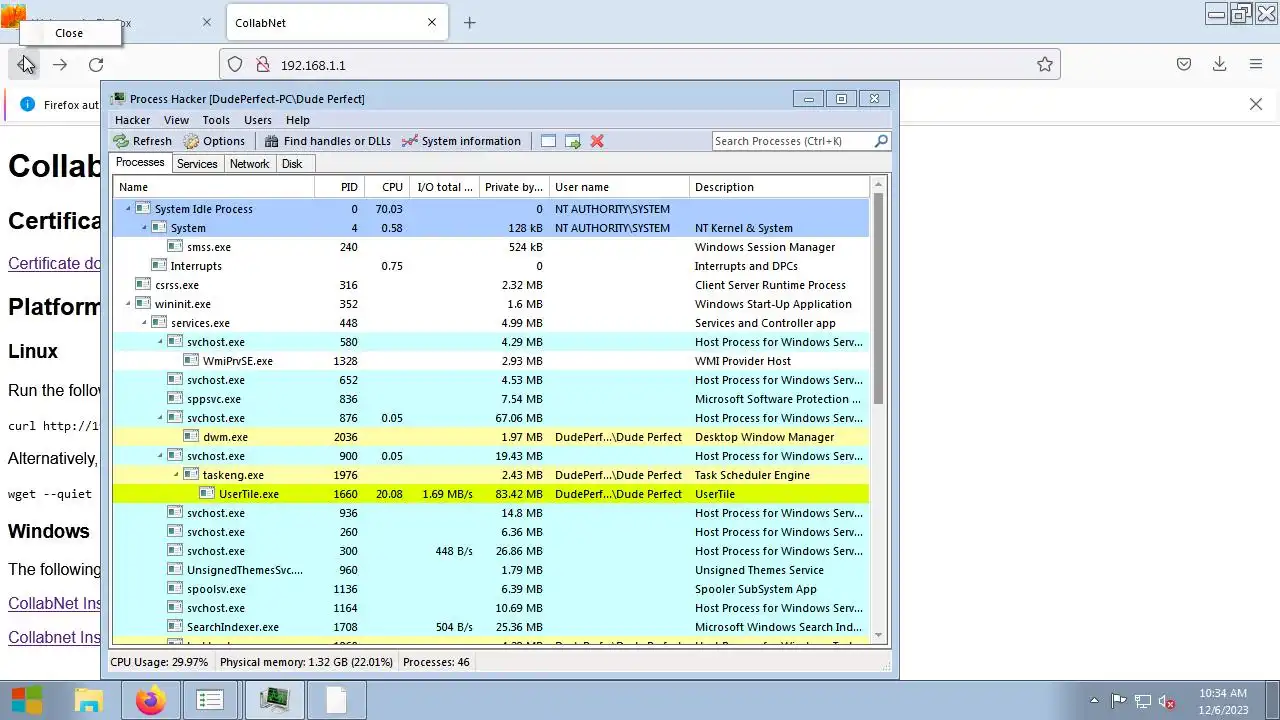1280x720 pixels.
Task: Open the Firefox hamburger menu
Action: click(1256, 65)
